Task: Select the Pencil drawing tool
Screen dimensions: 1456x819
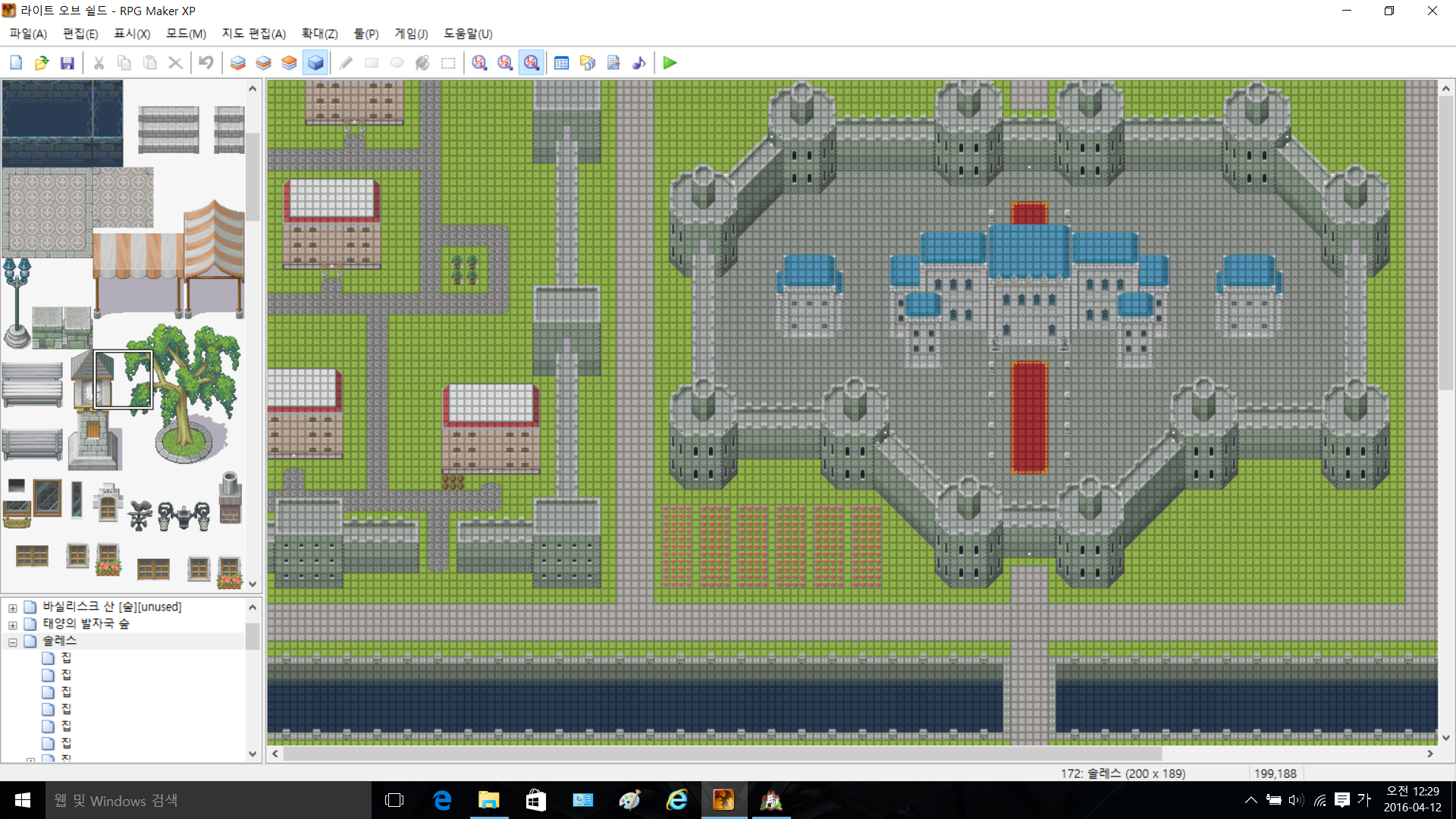Action: coord(346,63)
